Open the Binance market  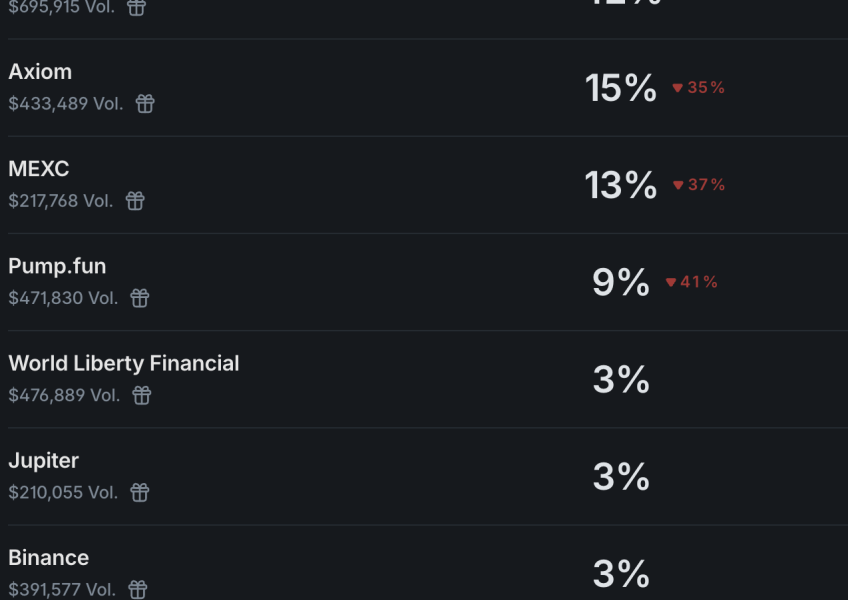(49, 557)
